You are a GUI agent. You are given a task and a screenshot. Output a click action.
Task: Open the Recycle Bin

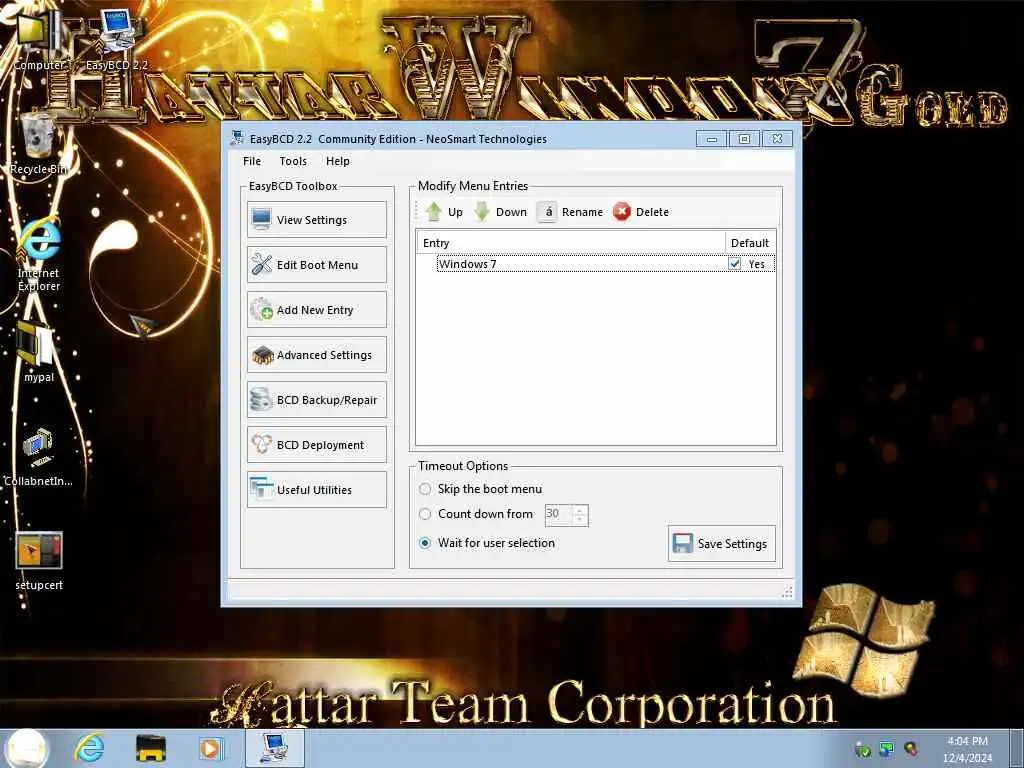tap(39, 144)
